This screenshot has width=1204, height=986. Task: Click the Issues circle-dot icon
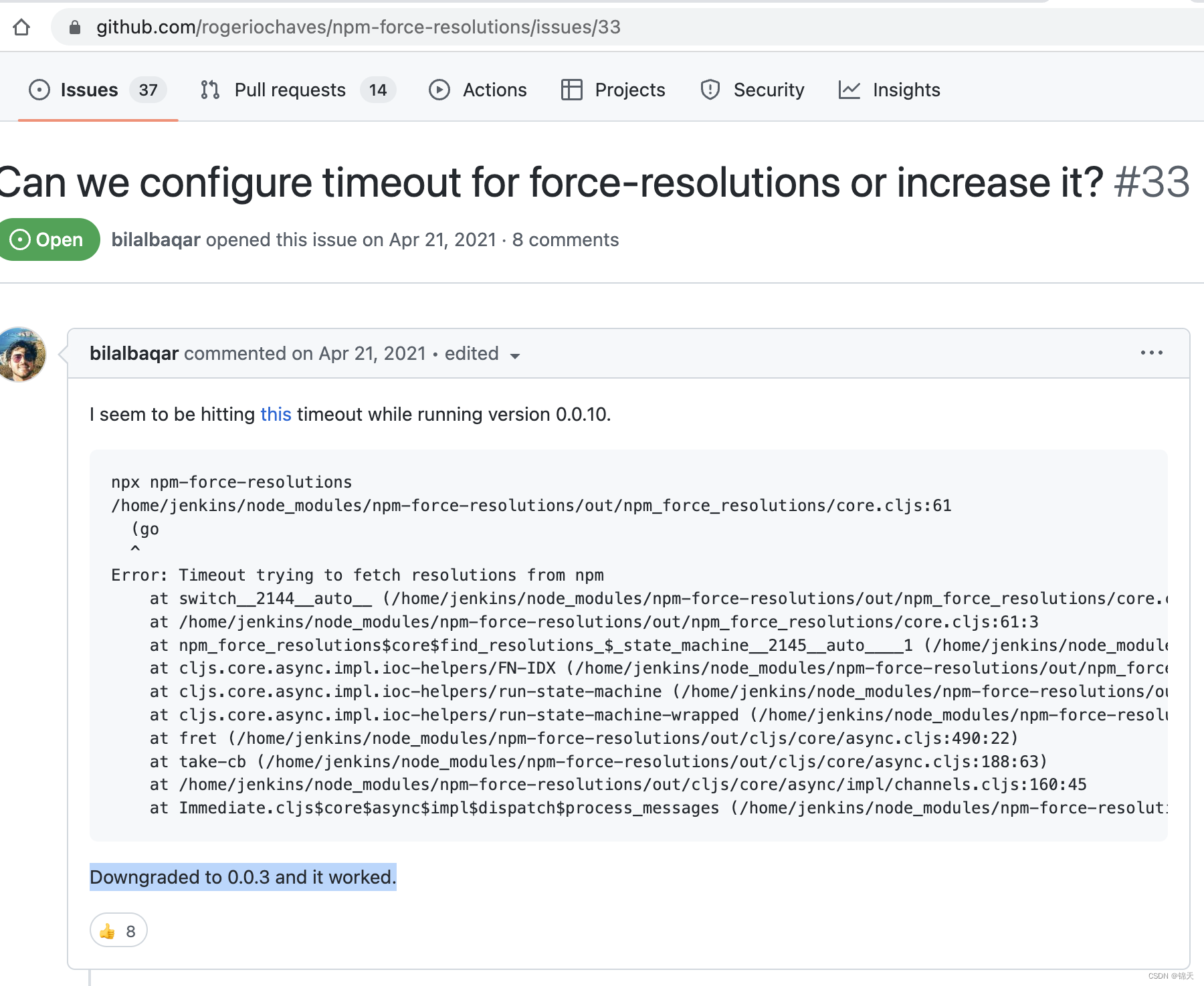(39, 90)
